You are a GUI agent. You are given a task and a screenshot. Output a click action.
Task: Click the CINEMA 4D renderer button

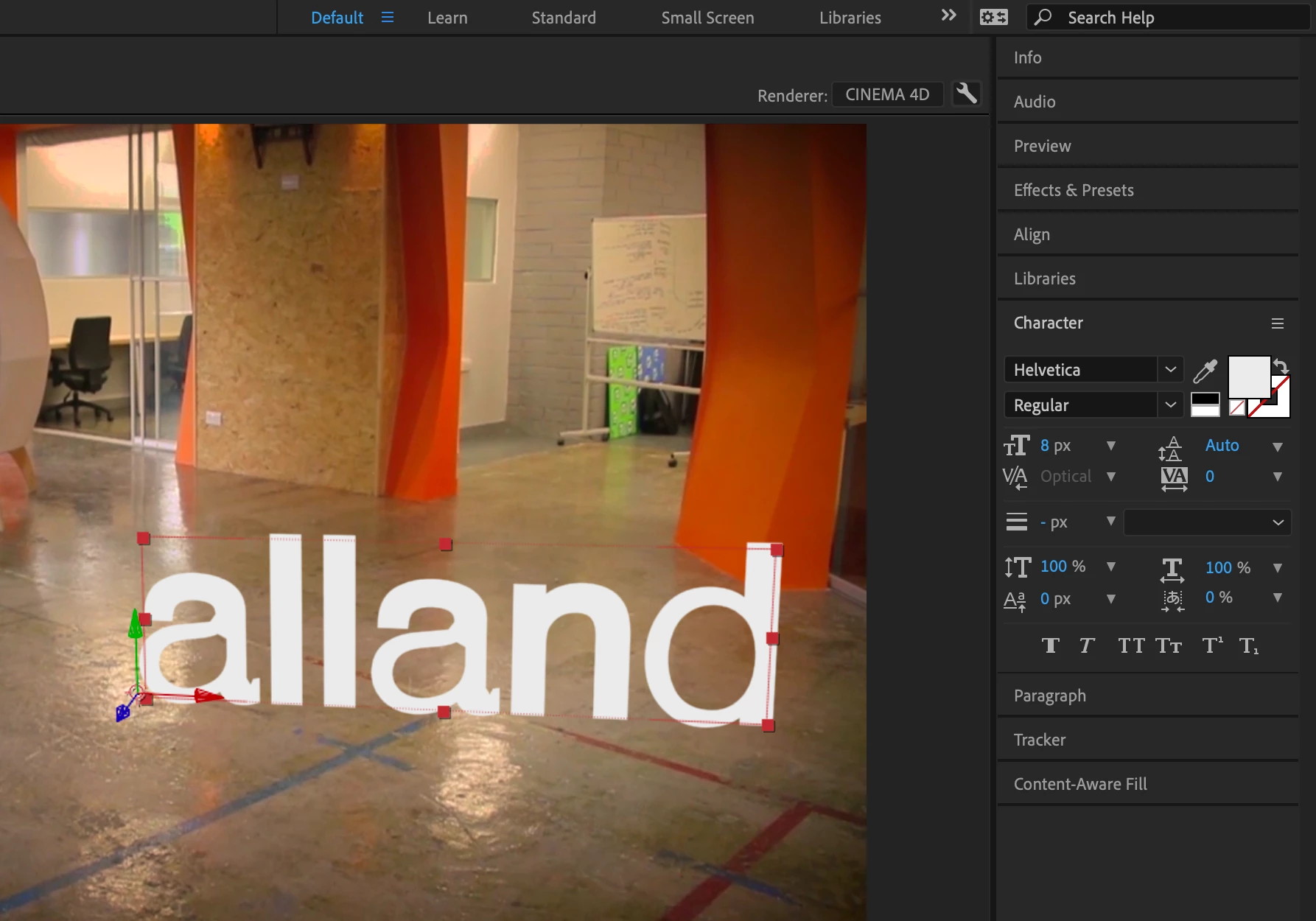pyautogui.click(x=887, y=94)
